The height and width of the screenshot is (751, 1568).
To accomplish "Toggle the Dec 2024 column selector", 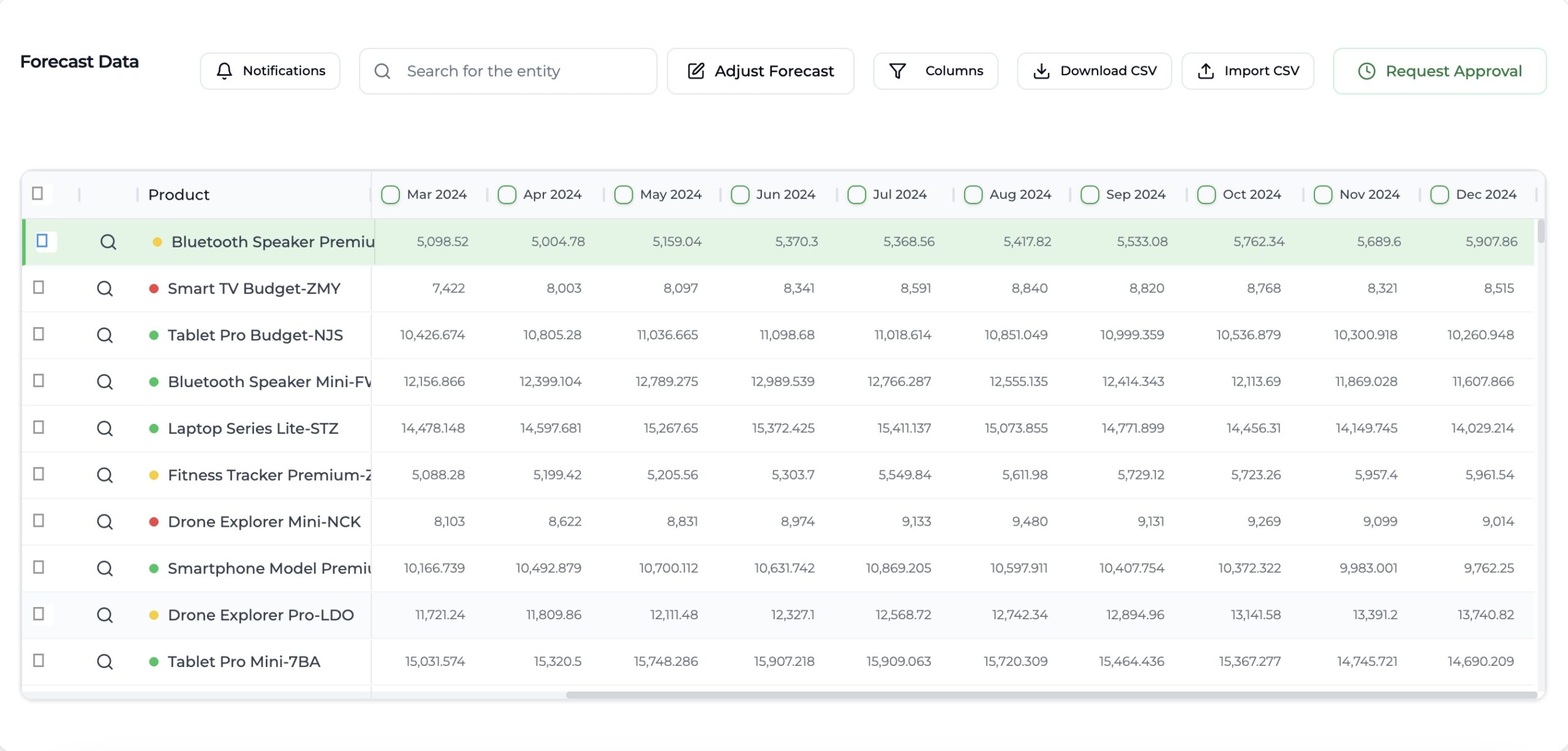I will coord(1439,195).
